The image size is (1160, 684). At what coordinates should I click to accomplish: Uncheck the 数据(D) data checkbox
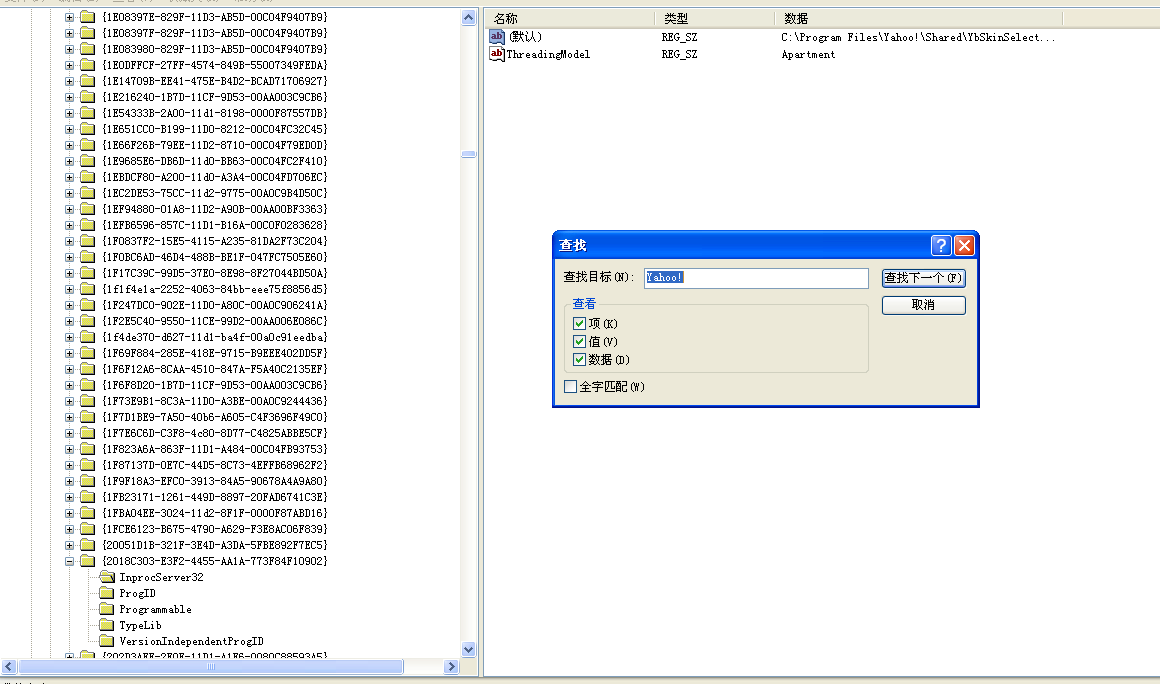(x=579, y=360)
